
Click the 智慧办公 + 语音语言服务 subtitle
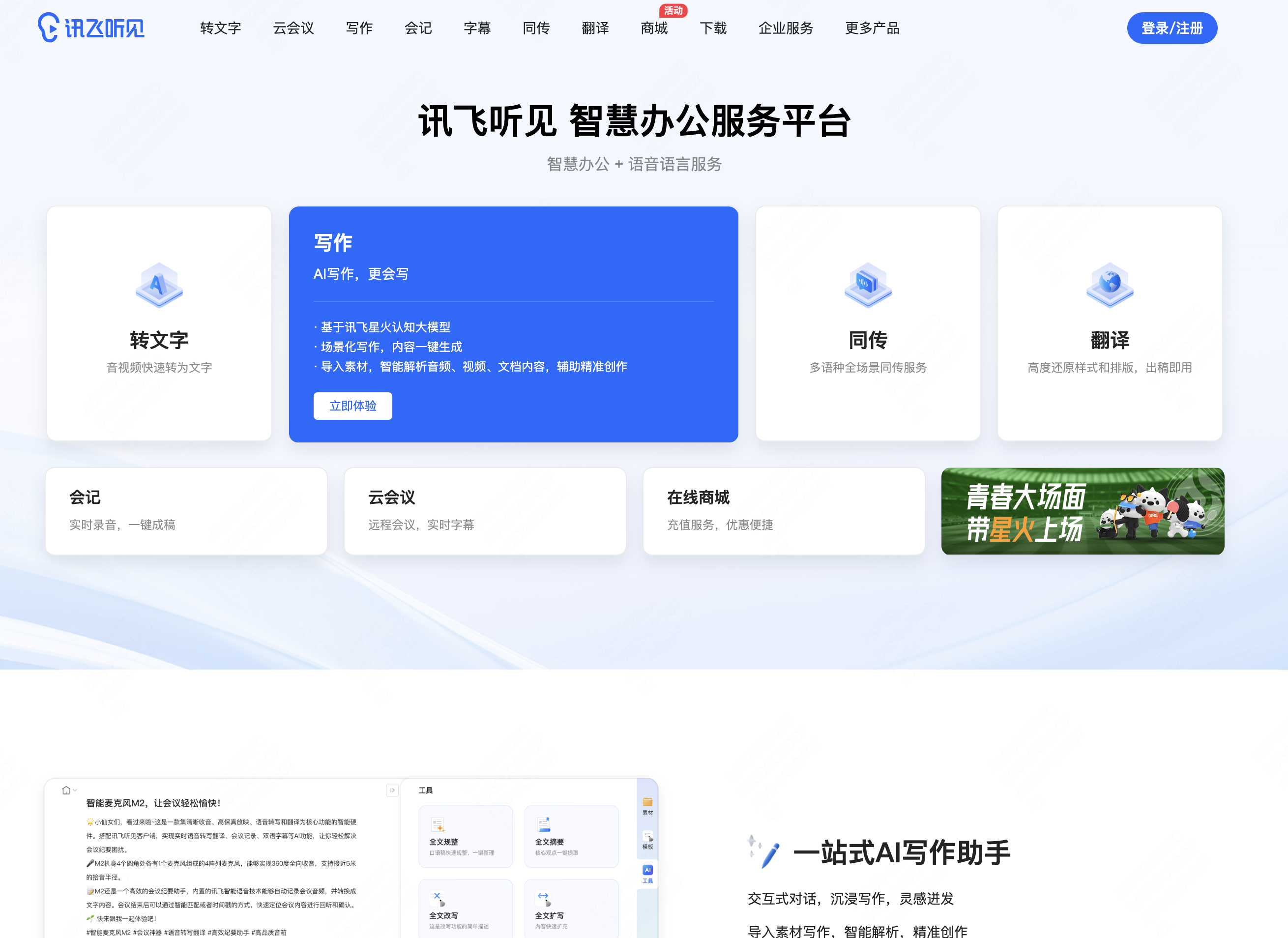click(634, 164)
